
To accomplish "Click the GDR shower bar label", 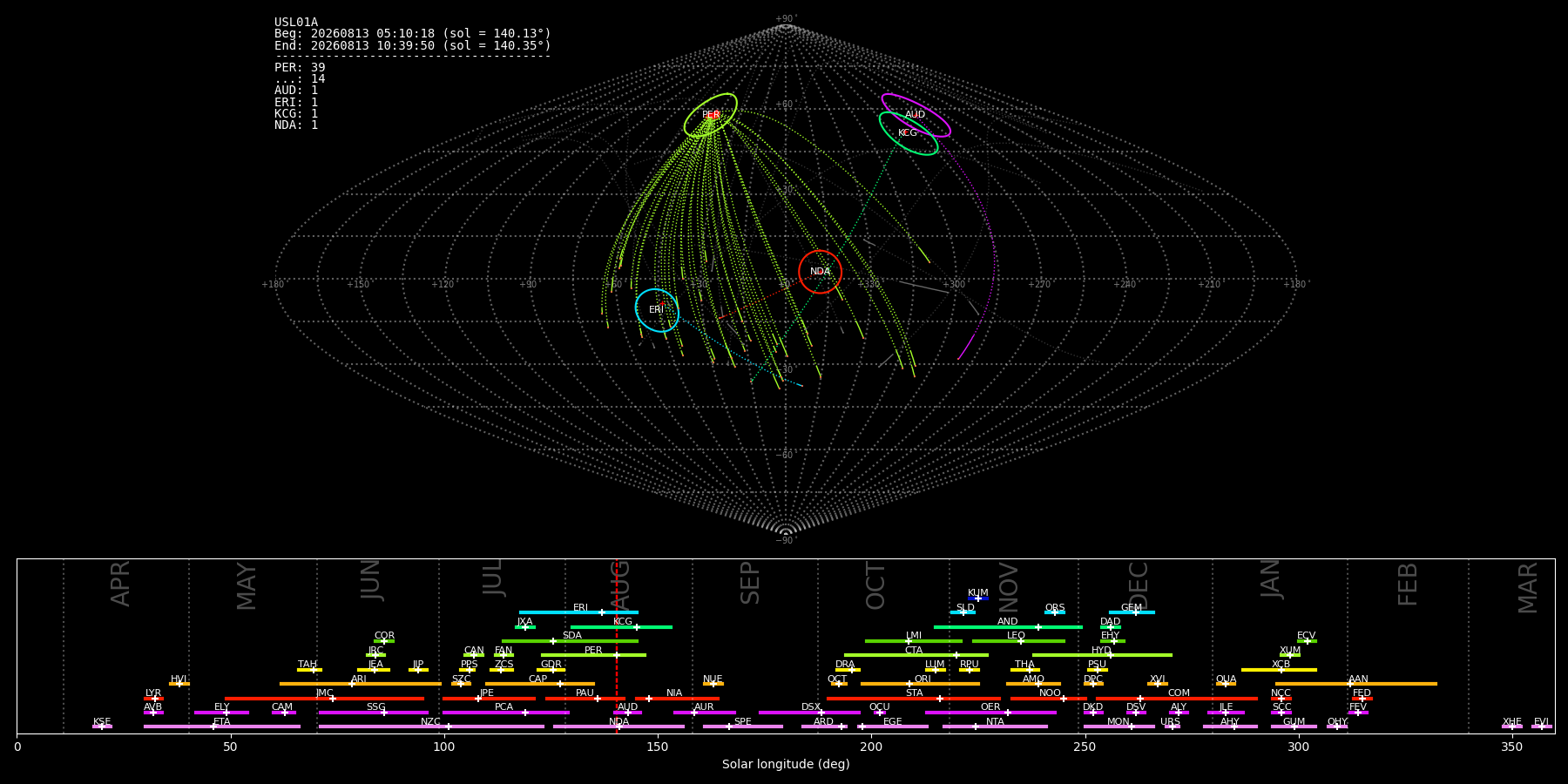I will (551, 665).
